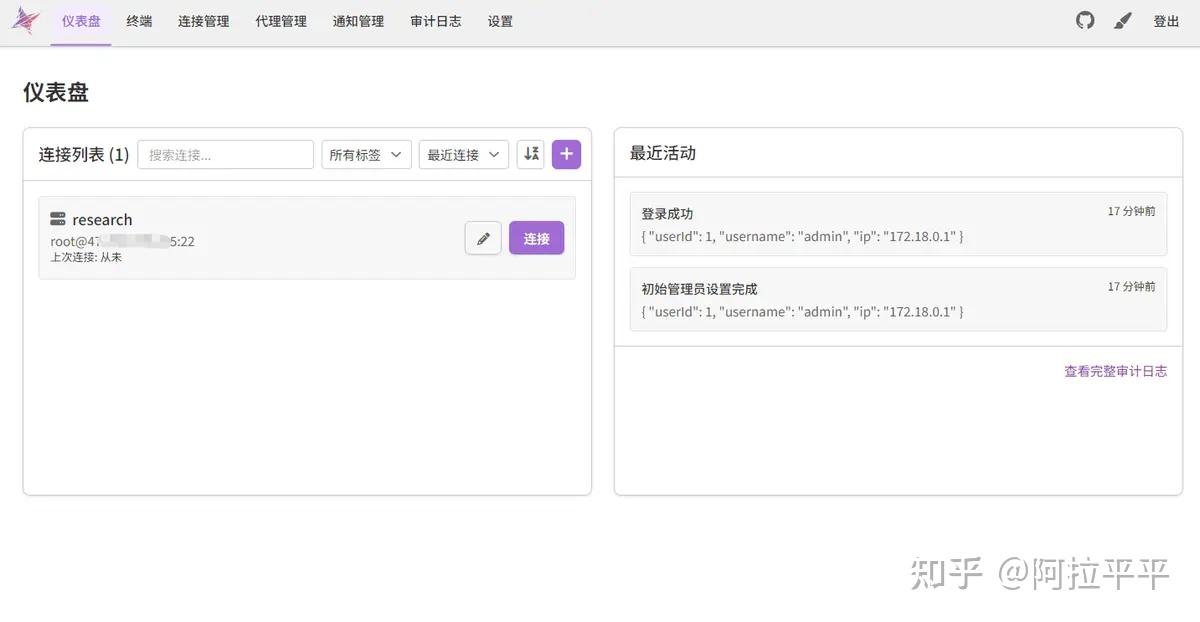Open the 连接管理 tab
Image resolution: width=1200 pixels, height=622 pixels.
pos(204,21)
